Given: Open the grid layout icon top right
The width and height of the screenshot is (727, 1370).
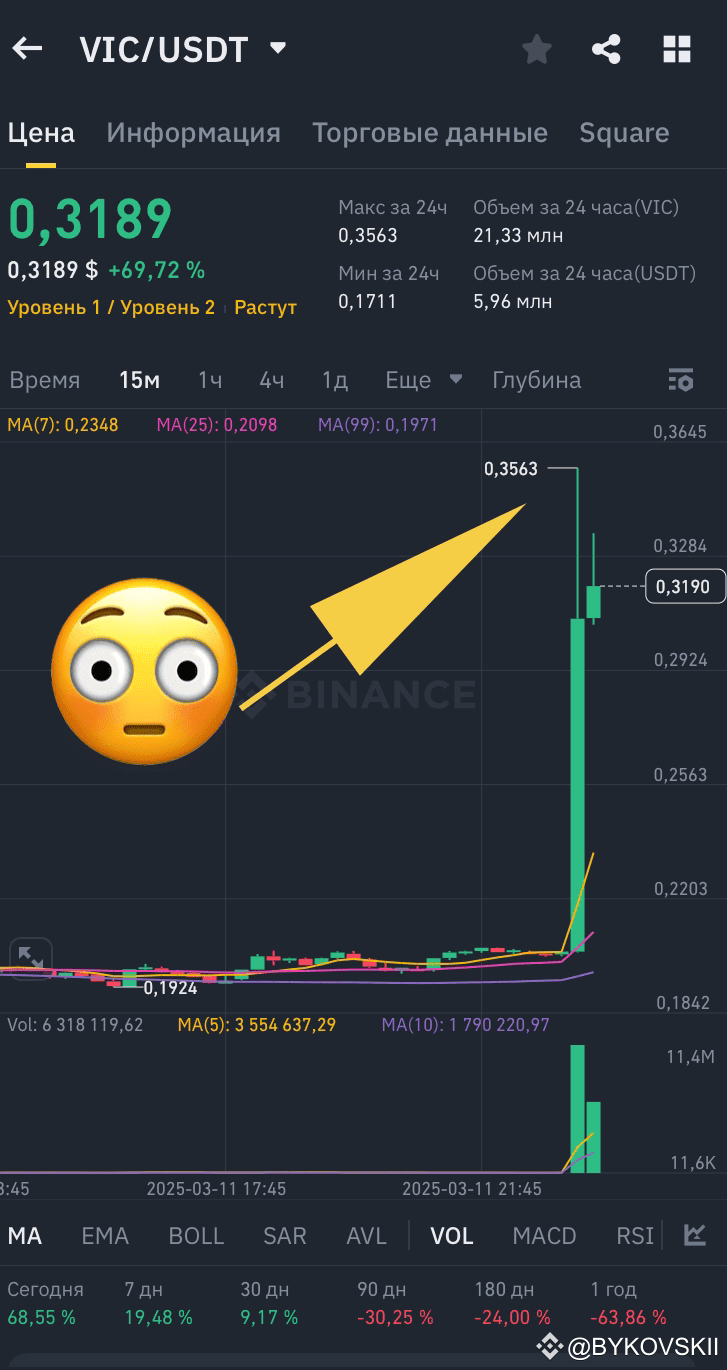Looking at the screenshot, I should point(677,48).
